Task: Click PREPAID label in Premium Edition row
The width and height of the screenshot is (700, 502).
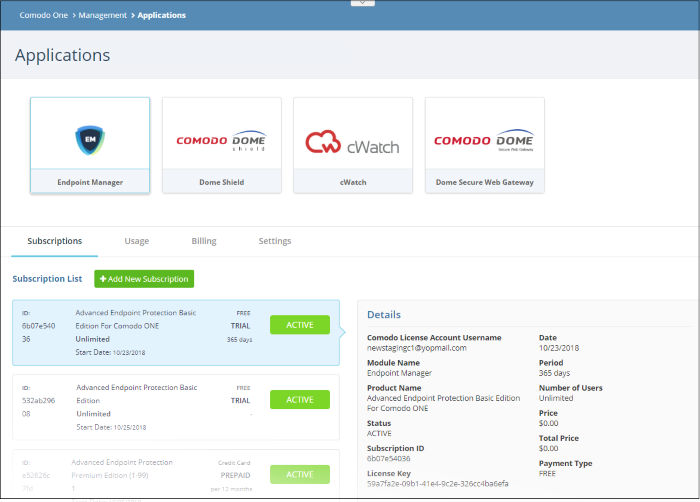Action: pos(235,475)
